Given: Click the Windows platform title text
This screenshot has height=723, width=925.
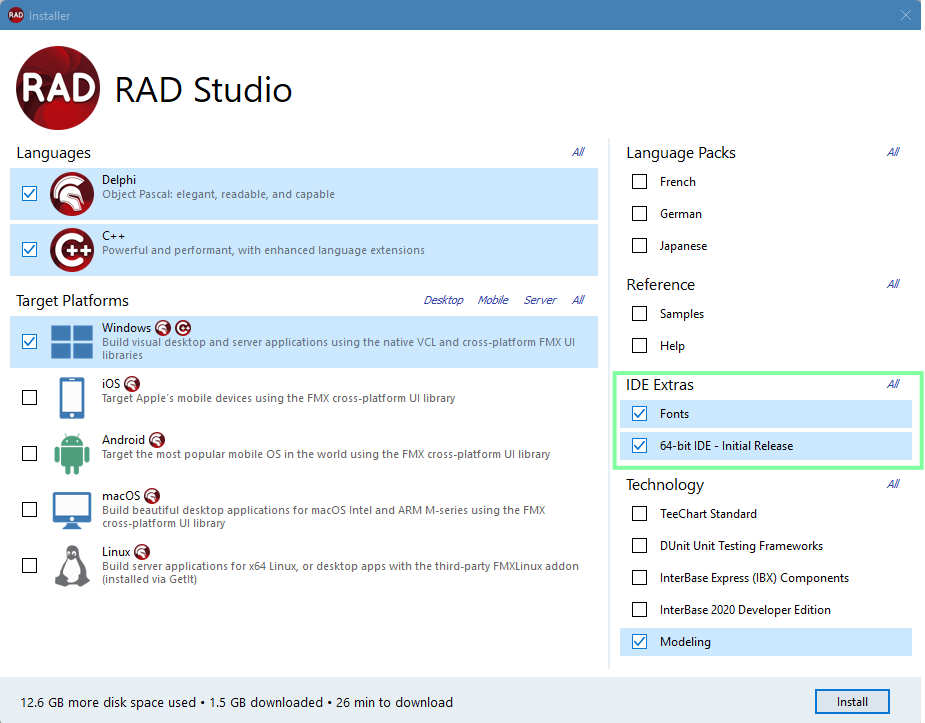Looking at the screenshot, I should 126,328.
